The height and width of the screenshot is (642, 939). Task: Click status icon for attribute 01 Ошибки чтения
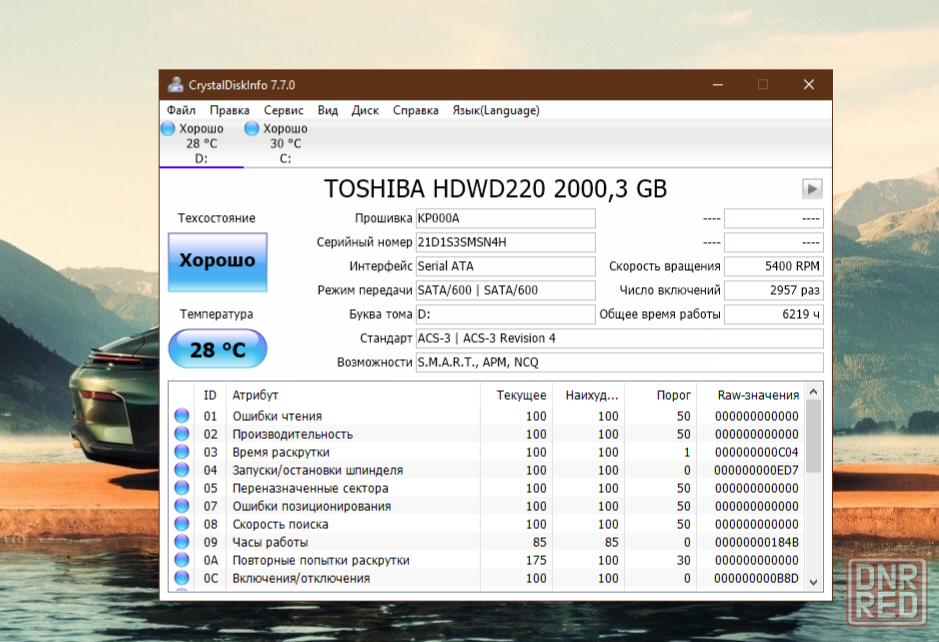(182, 416)
